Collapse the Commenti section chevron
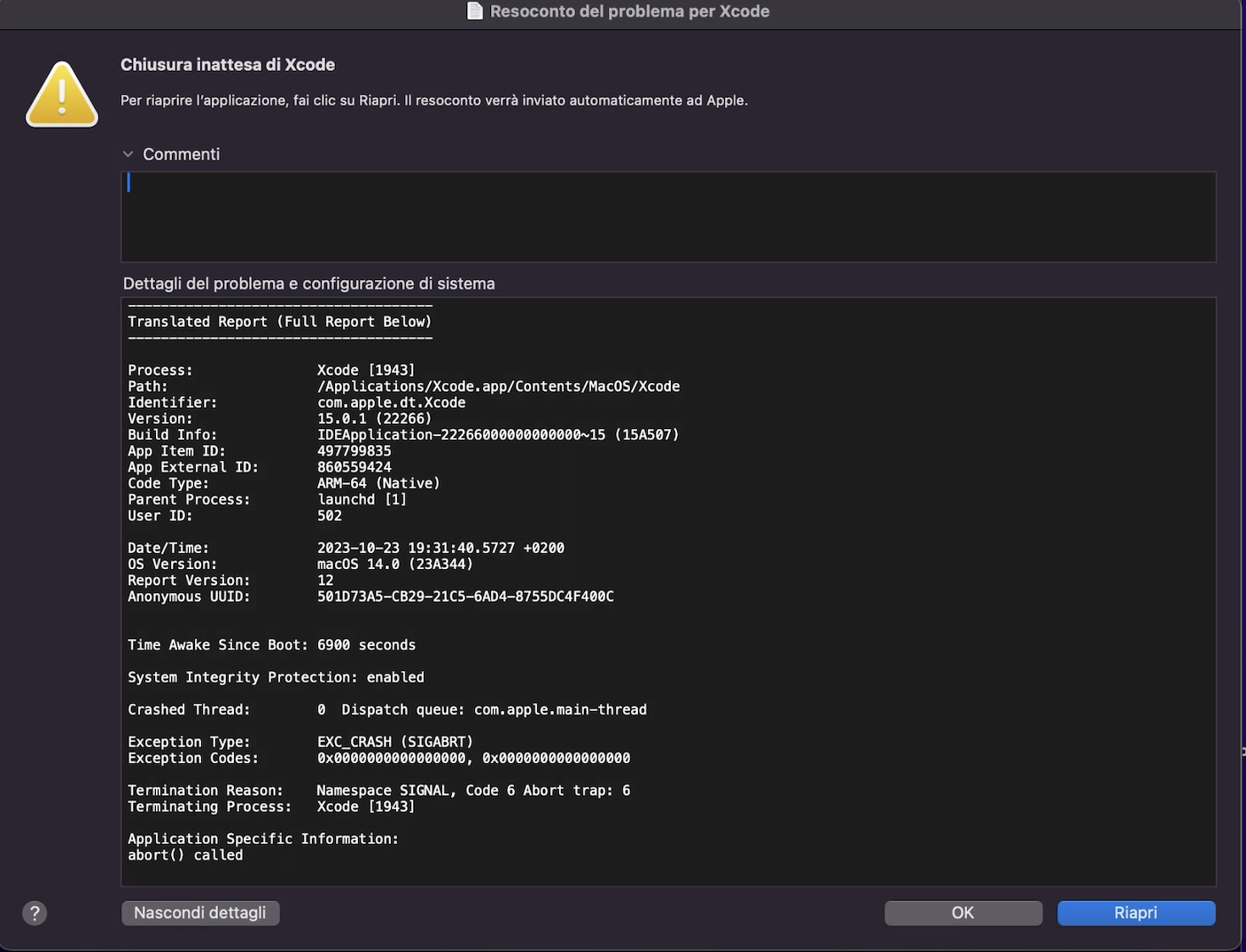 tap(128, 154)
